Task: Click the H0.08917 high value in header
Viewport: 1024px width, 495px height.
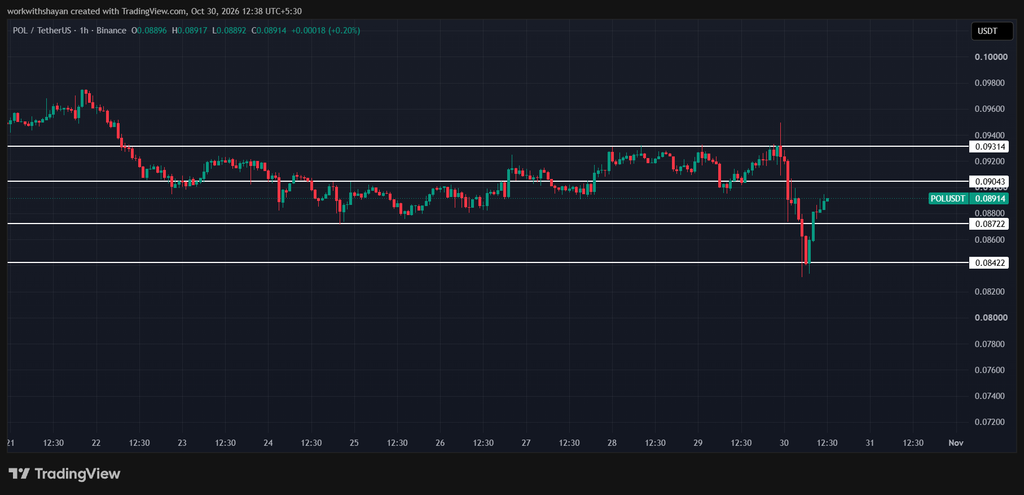Action: 190,31
